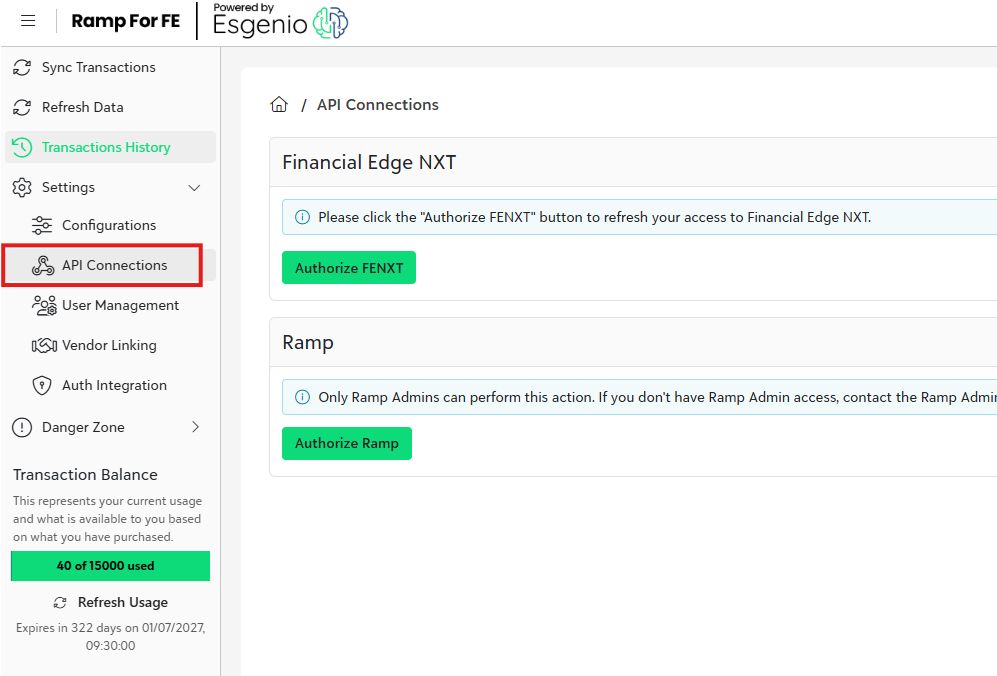Click the Danger Zone menu label
Screen dimensions: 997x676
coord(83,427)
